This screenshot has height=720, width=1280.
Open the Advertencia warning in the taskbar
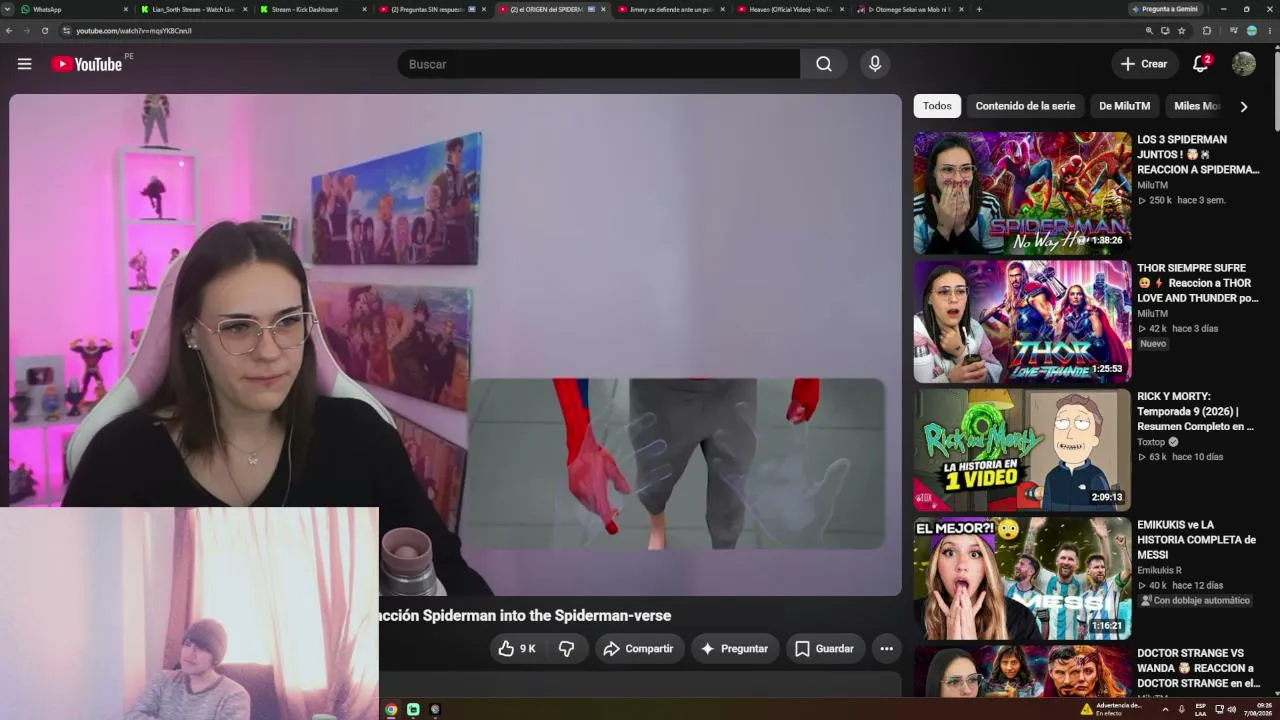click(1110, 709)
